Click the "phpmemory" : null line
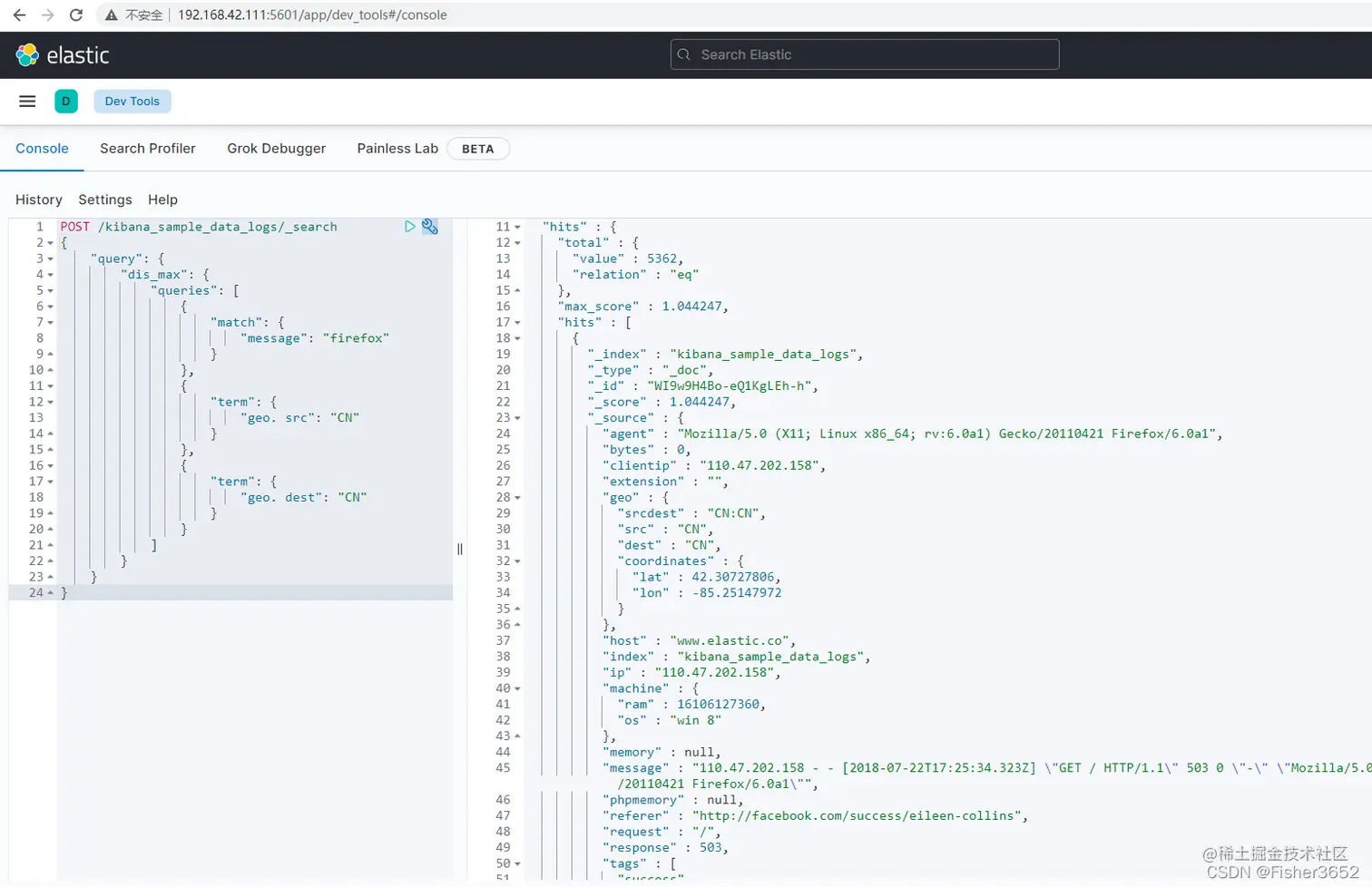The width and height of the screenshot is (1372, 887). coord(672,800)
